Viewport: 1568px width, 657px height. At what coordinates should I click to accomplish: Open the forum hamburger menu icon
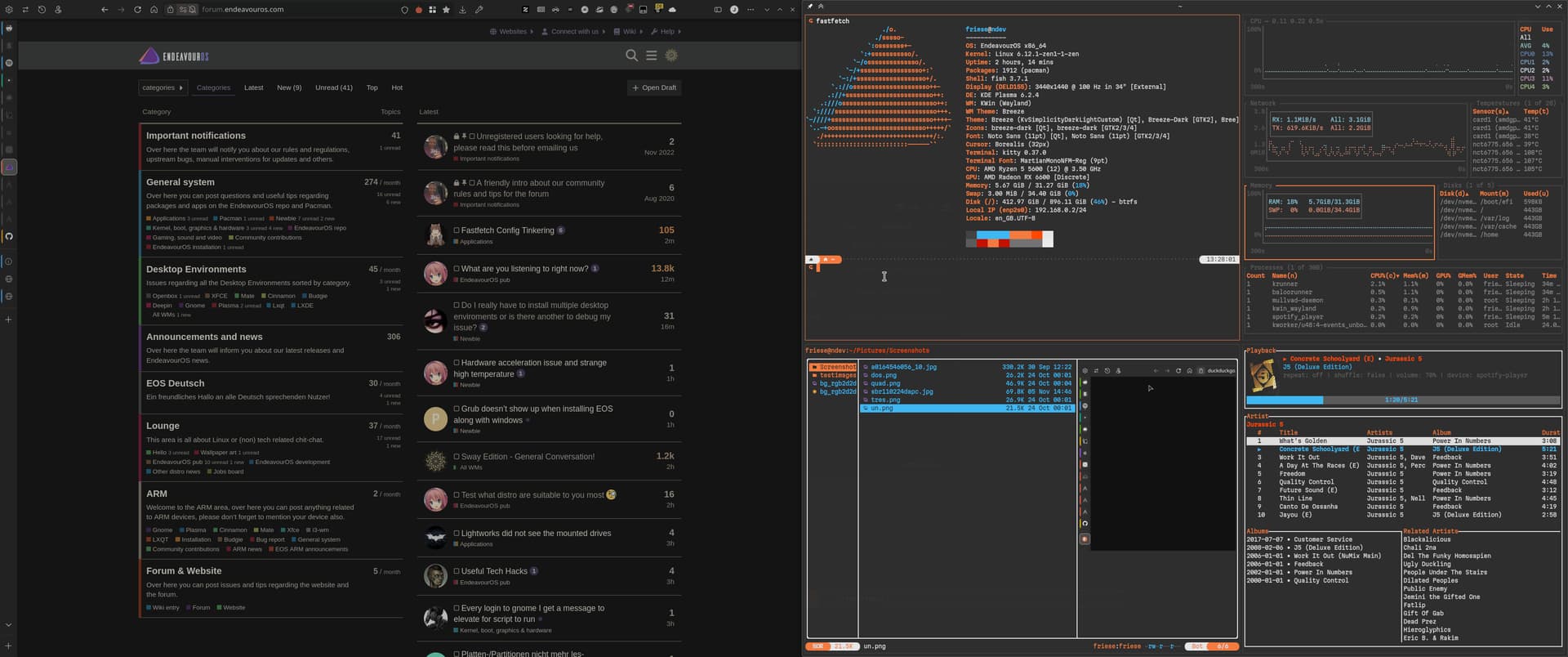651,56
